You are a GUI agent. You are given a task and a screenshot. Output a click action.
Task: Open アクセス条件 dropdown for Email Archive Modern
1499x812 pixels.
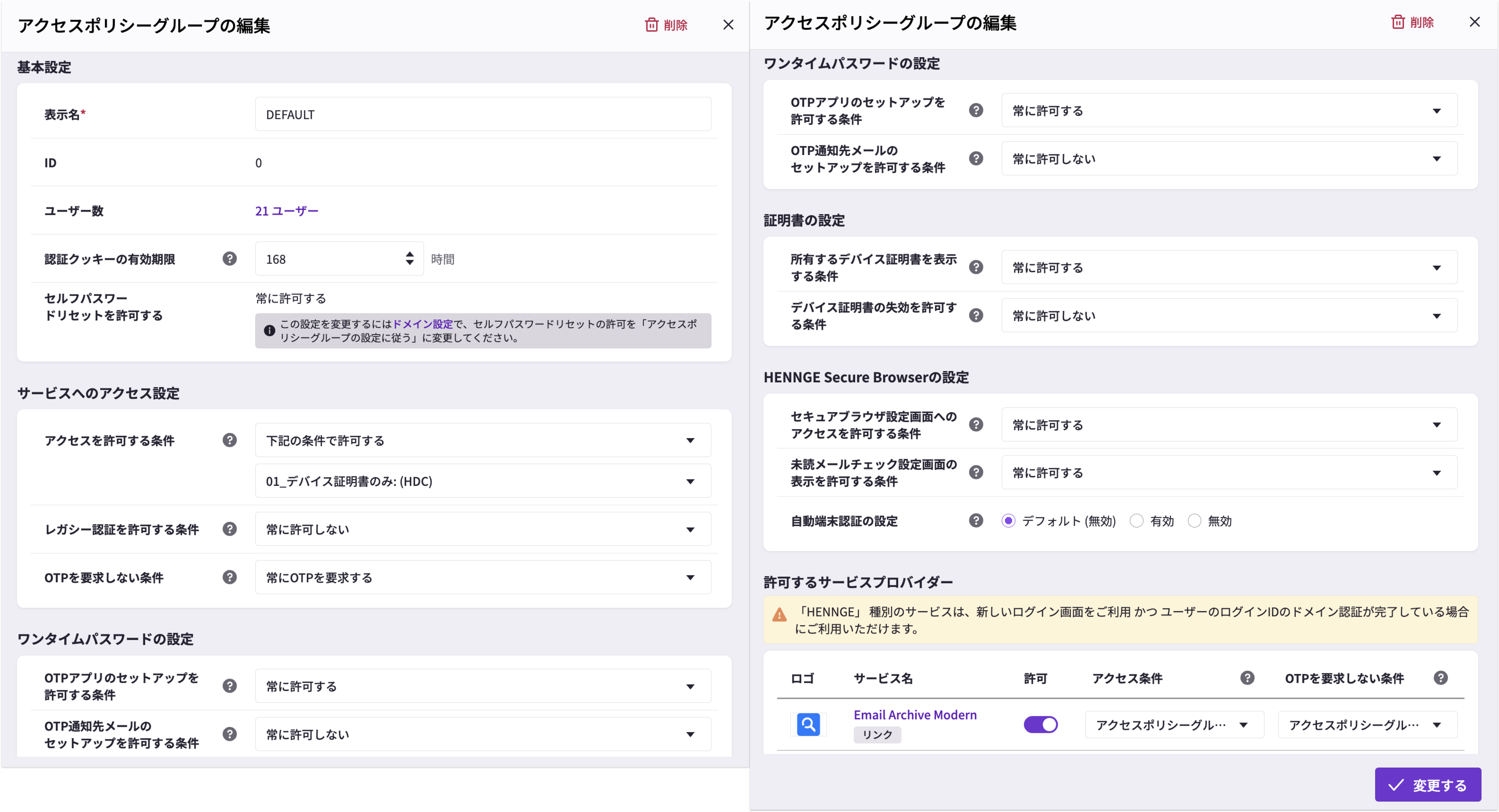click(x=1174, y=725)
